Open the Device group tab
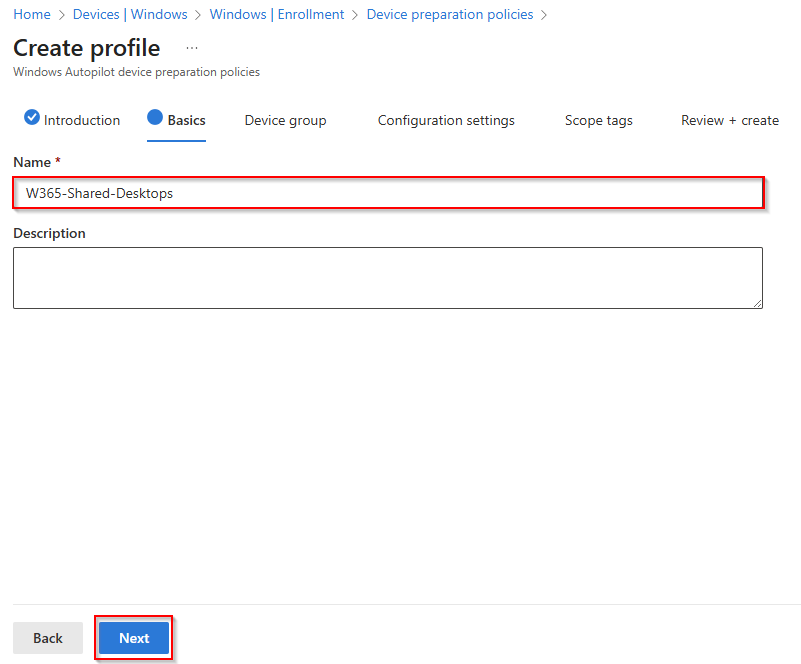 [x=285, y=120]
